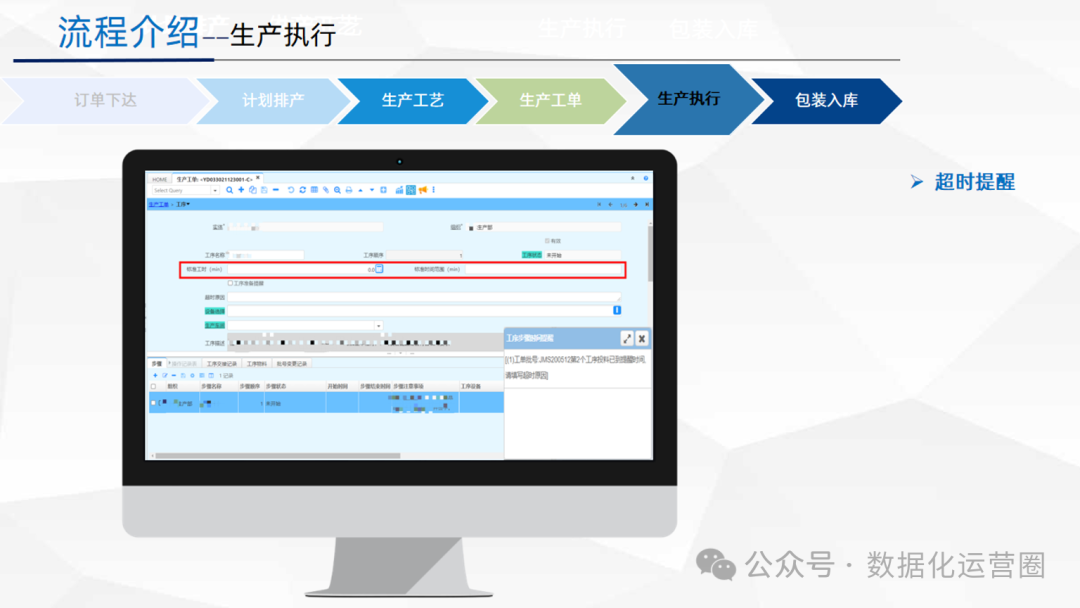Screen dimensions: 1080x608
Task: Click the help question icon at top right
Action: pyautogui.click(x=646, y=178)
